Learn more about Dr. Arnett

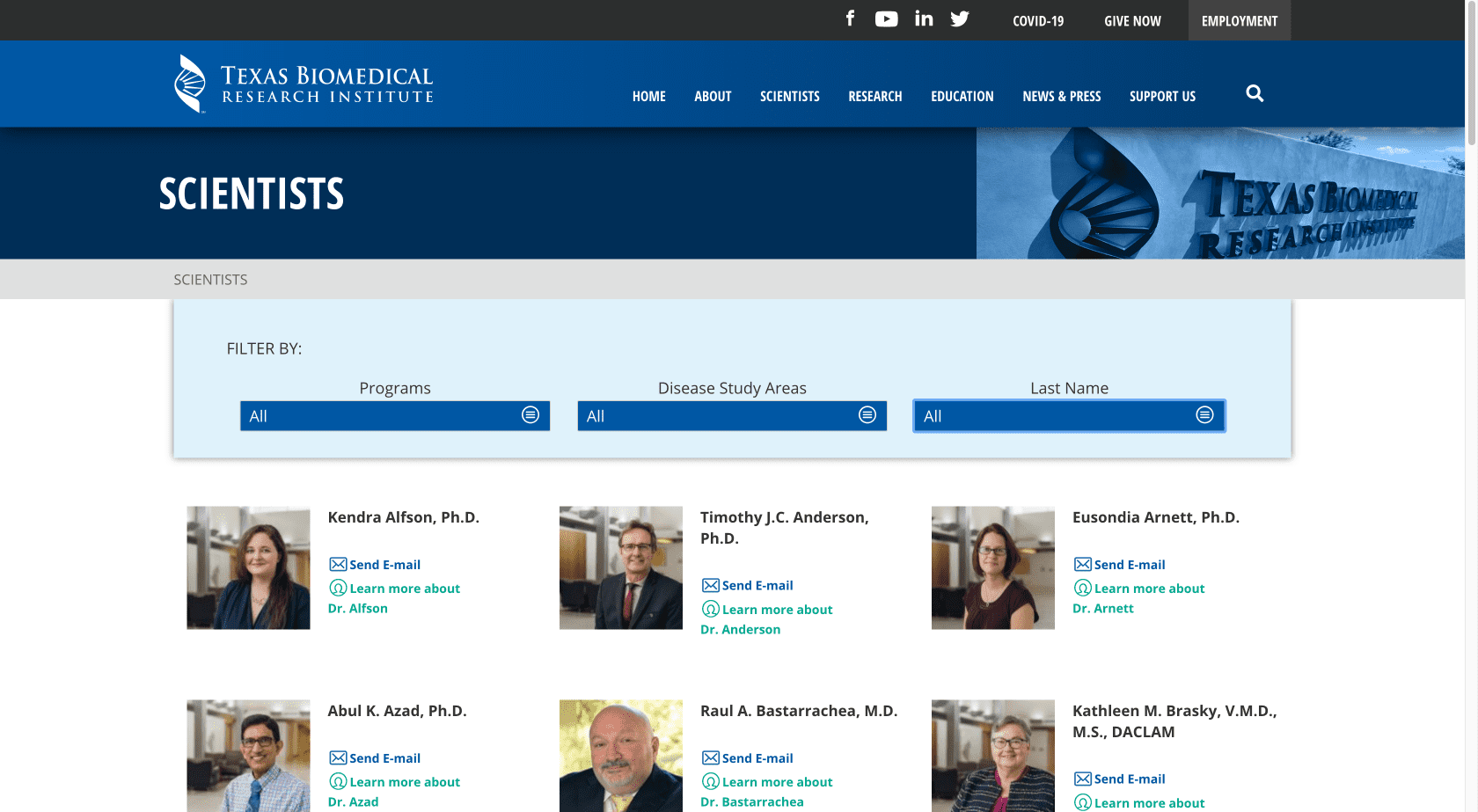pyautogui.click(x=1138, y=598)
